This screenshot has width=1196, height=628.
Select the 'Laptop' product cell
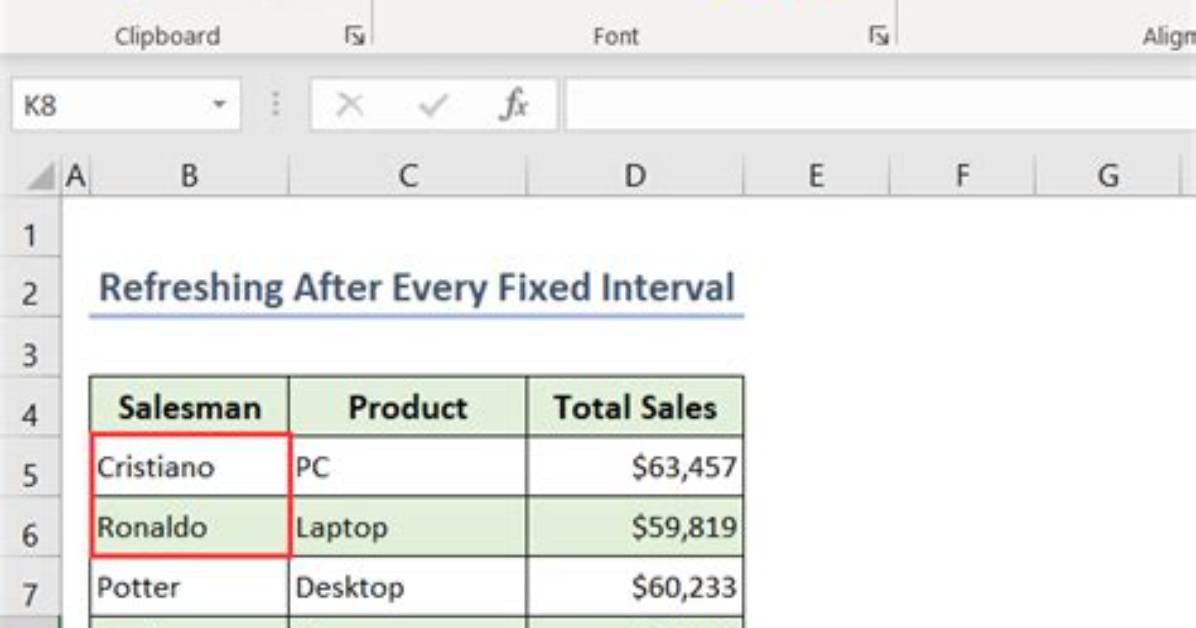click(x=407, y=527)
